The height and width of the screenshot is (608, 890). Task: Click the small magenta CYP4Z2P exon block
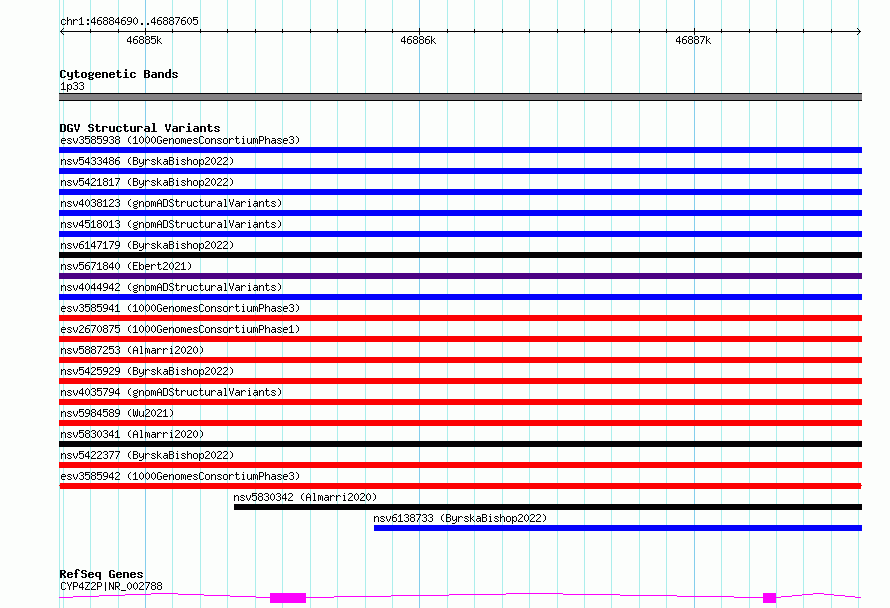[x=770, y=598]
